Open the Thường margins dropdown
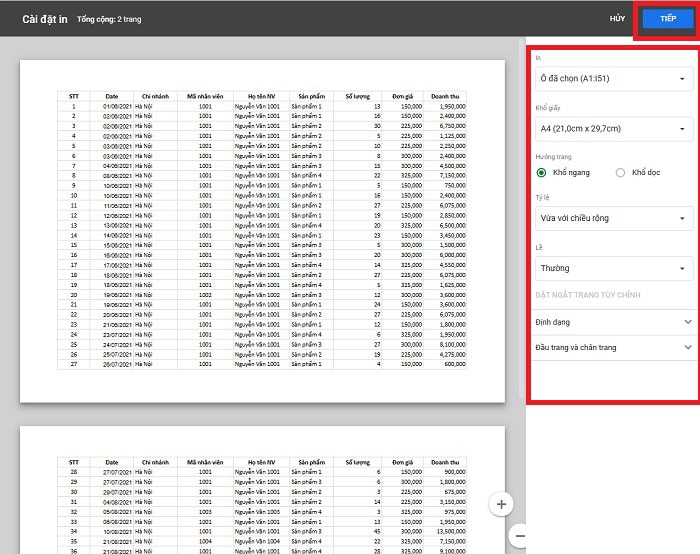700x554 pixels. (612, 268)
